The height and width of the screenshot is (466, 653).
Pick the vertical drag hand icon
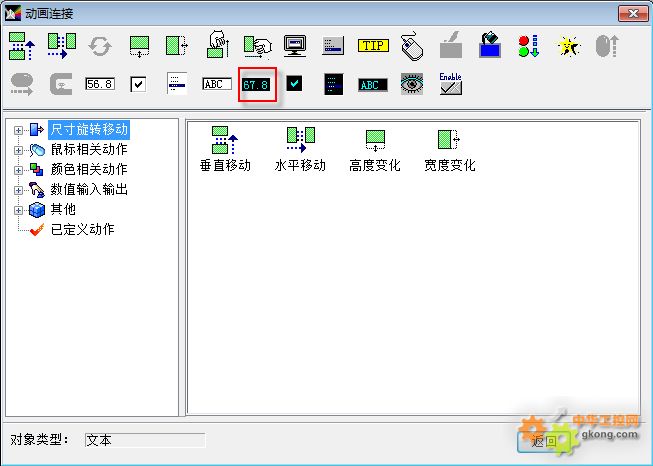click(218, 45)
